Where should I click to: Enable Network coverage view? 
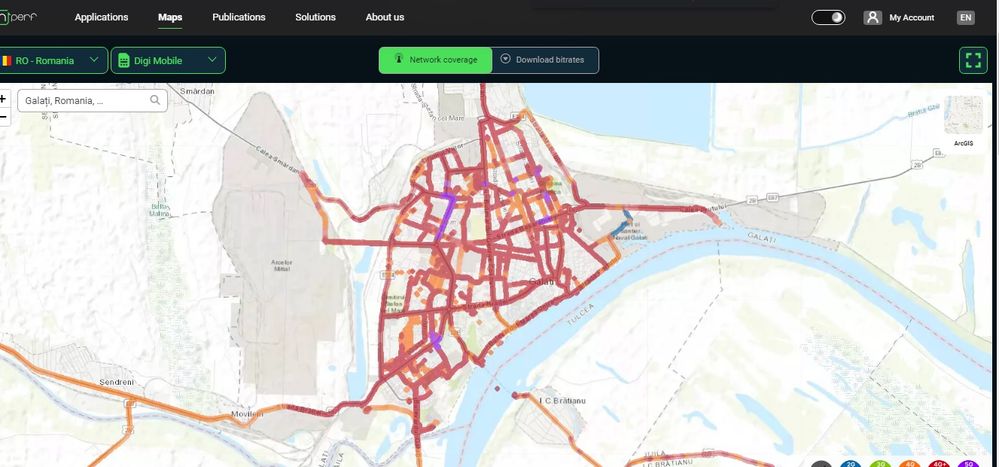(435, 60)
